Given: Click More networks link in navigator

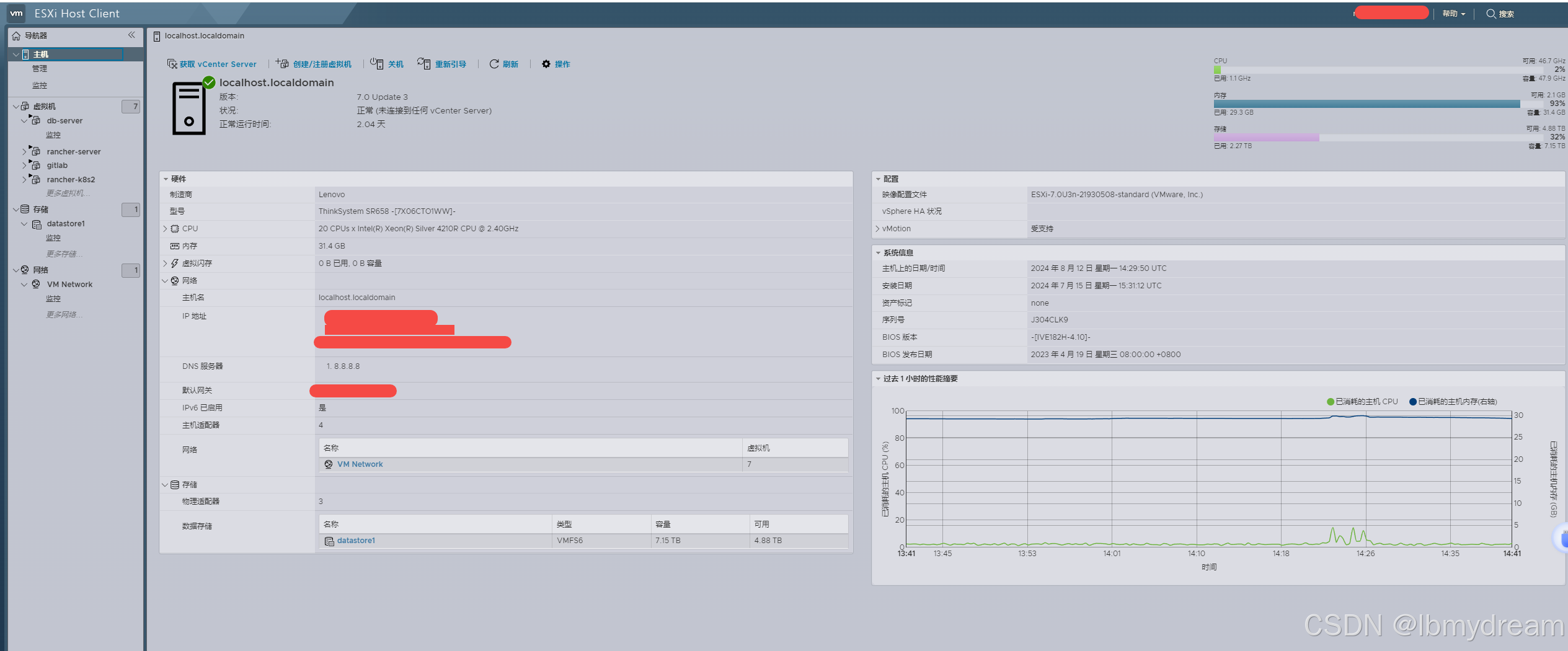Looking at the screenshot, I should pyautogui.click(x=64, y=315).
